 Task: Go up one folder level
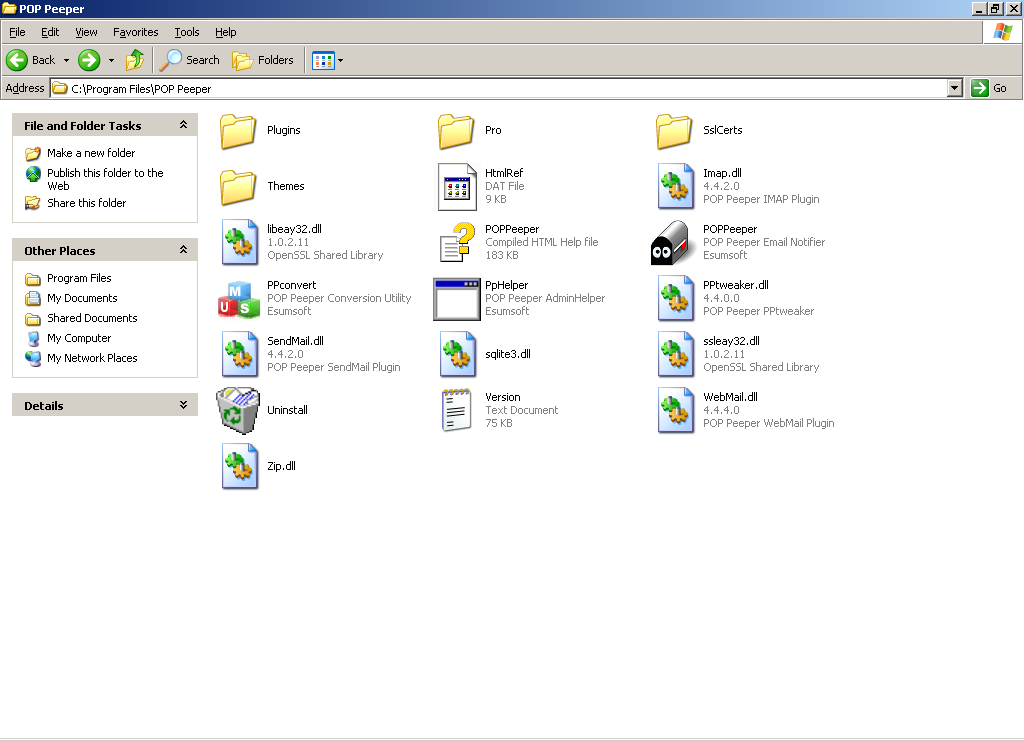click(135, 60)
